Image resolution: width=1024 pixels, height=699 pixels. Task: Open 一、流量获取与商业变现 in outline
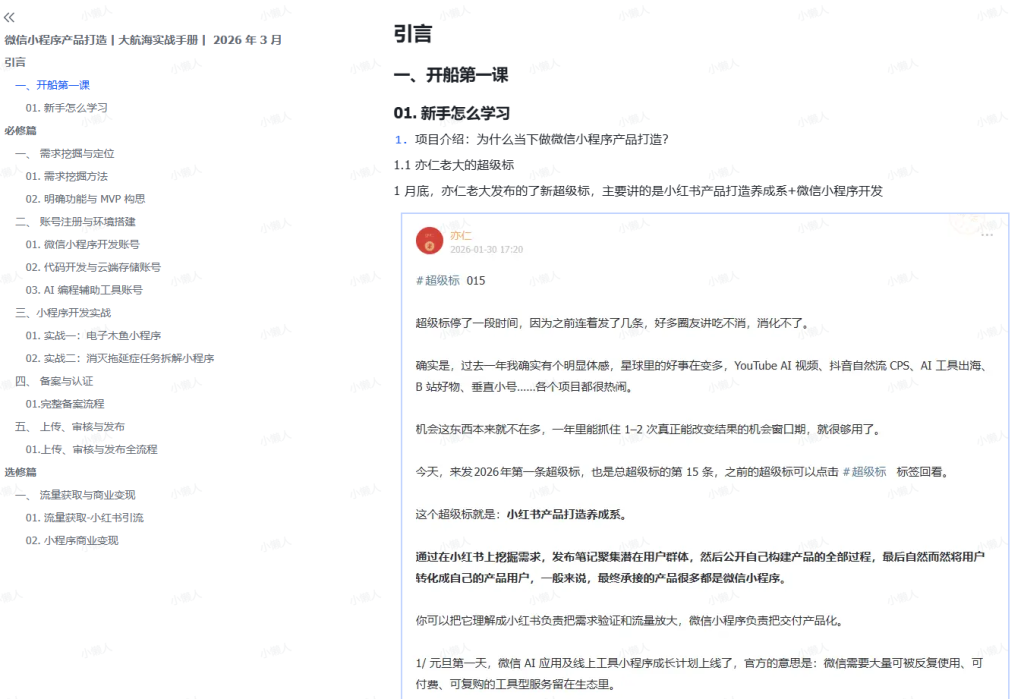click(75, 495)
